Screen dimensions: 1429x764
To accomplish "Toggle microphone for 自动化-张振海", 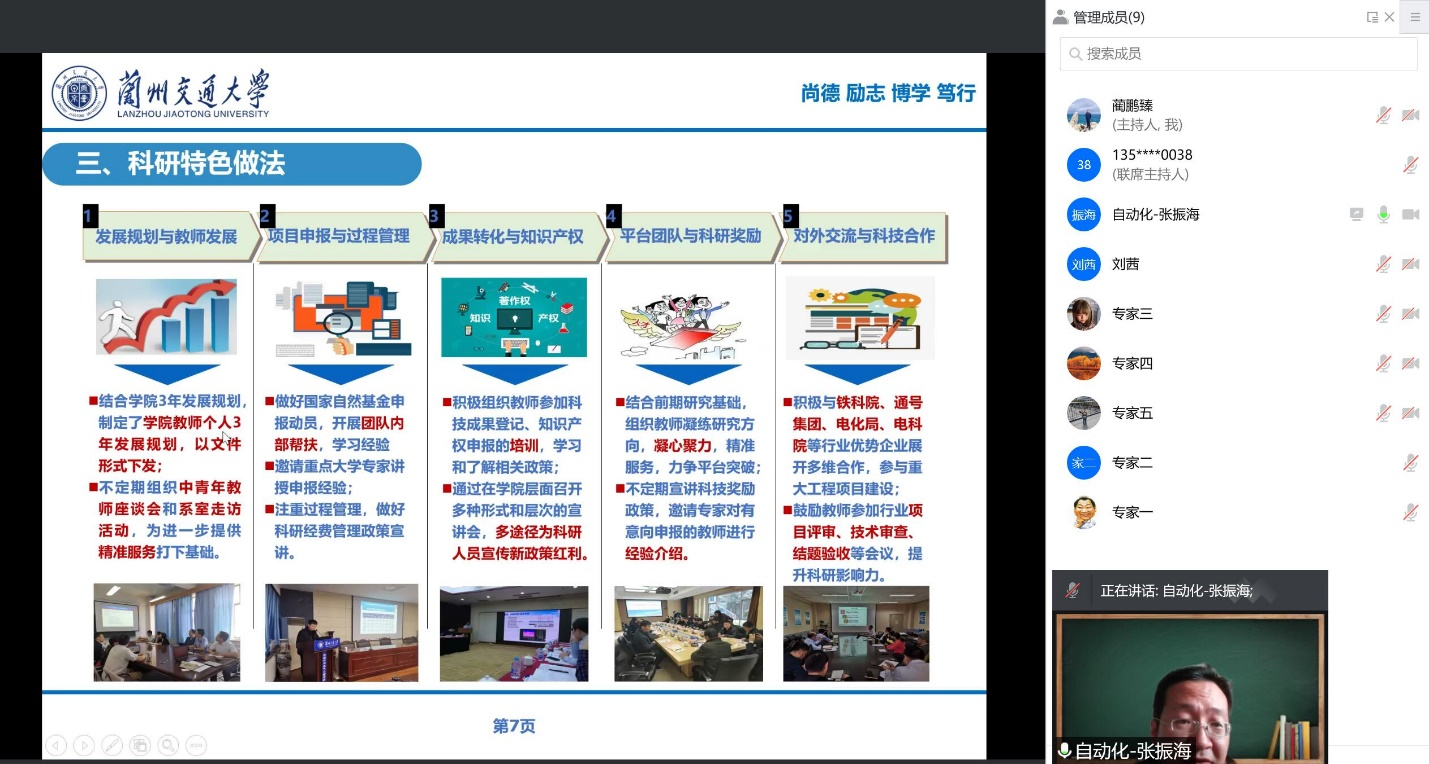I will (x=1383, y=214).
